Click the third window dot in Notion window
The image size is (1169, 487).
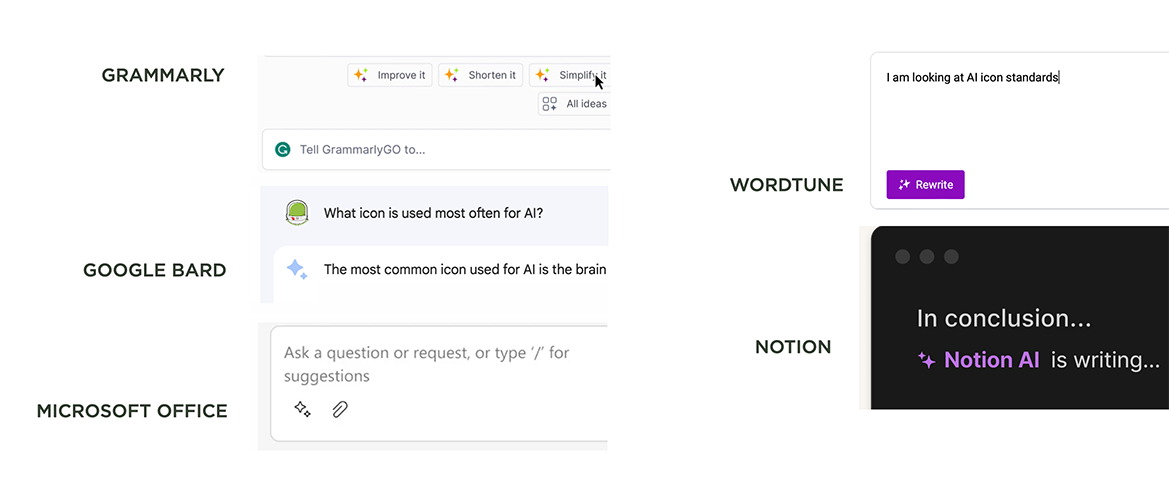point(951,257)
